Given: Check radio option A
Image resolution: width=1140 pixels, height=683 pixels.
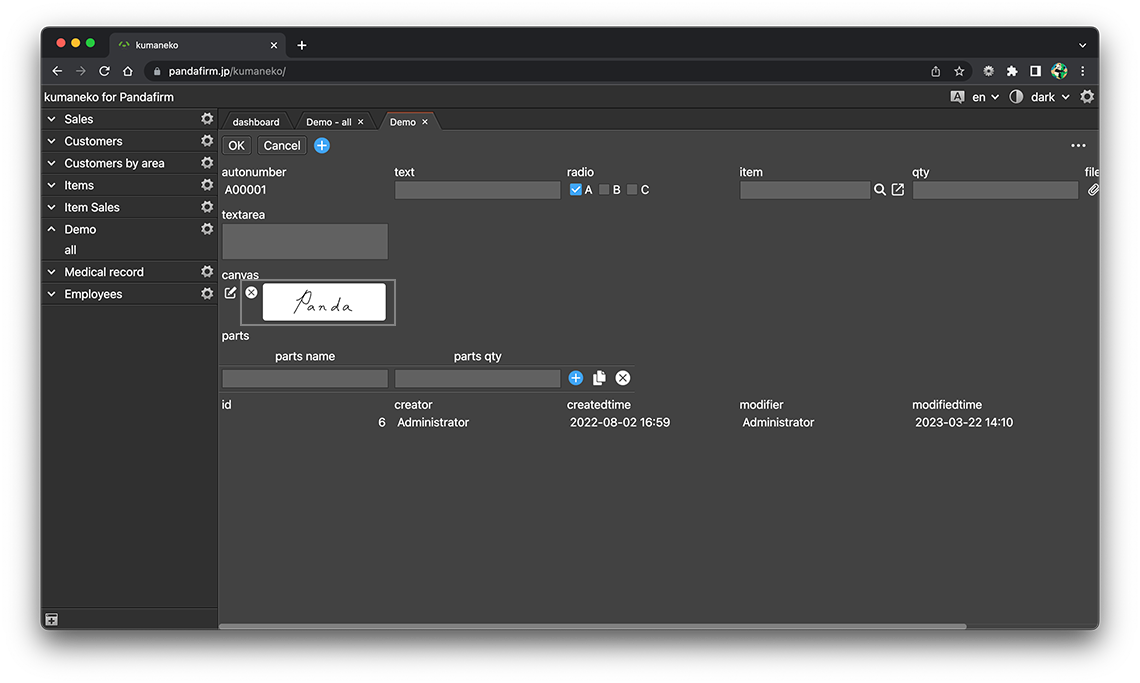Looking at the screenshot, I should coord(576,190).
